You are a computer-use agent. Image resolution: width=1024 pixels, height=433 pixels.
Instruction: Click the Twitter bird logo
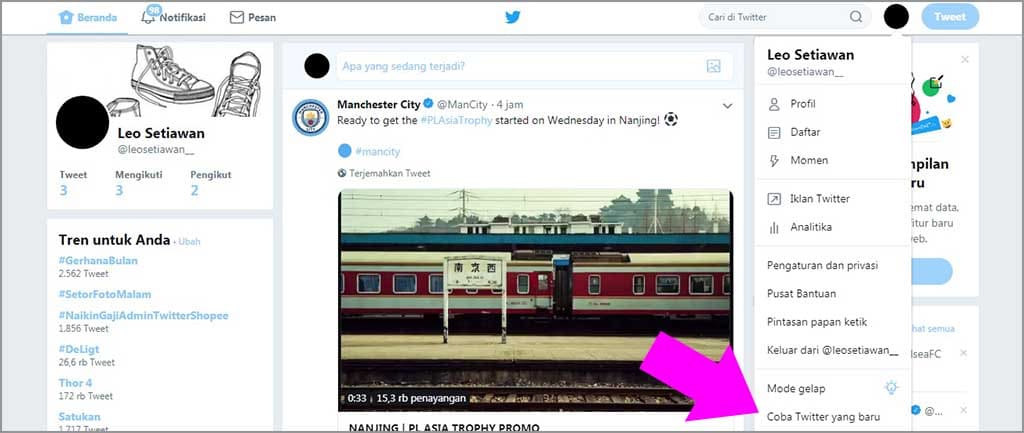tap(512, 17)
